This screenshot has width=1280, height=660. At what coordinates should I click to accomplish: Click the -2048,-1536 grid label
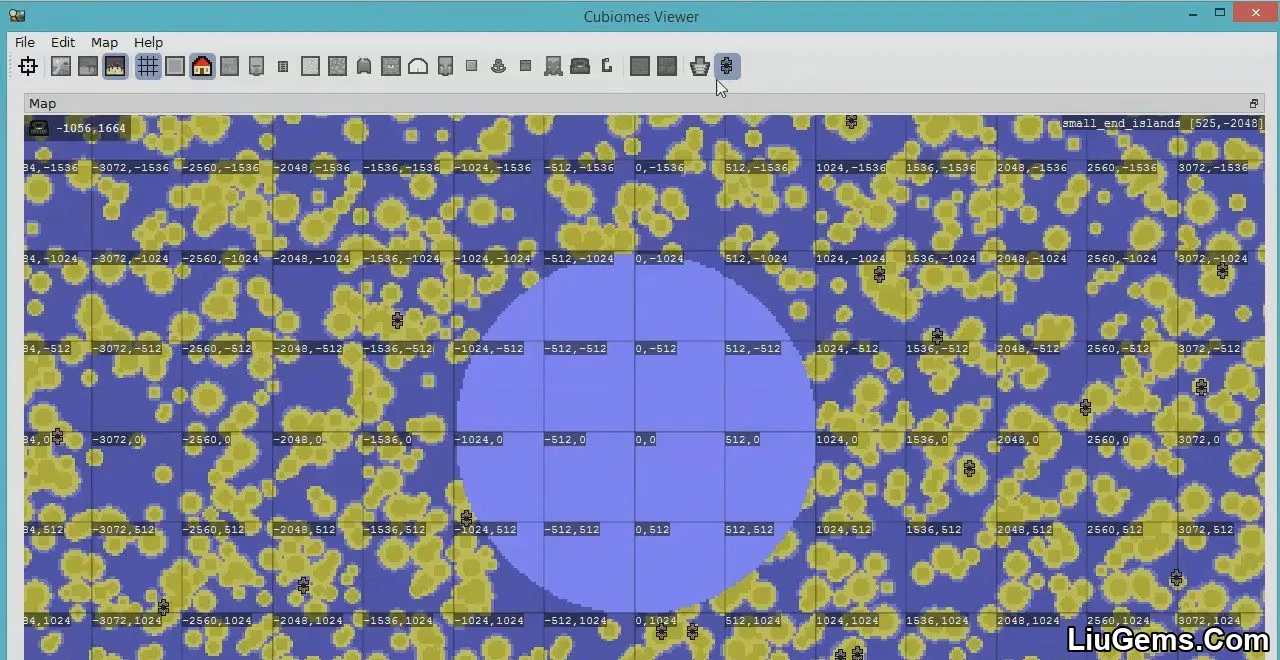pos(311,168)
